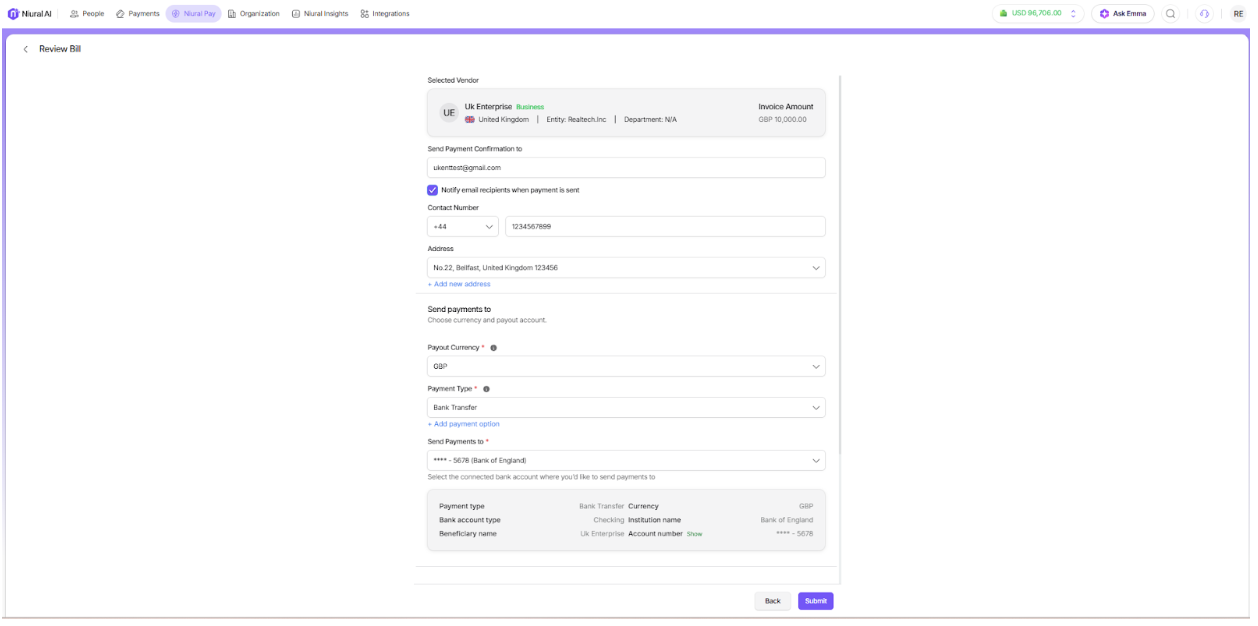Viewport: 1258px width, 626px height.
Task: Show the full account number
Action: click(x=694, y=534)
